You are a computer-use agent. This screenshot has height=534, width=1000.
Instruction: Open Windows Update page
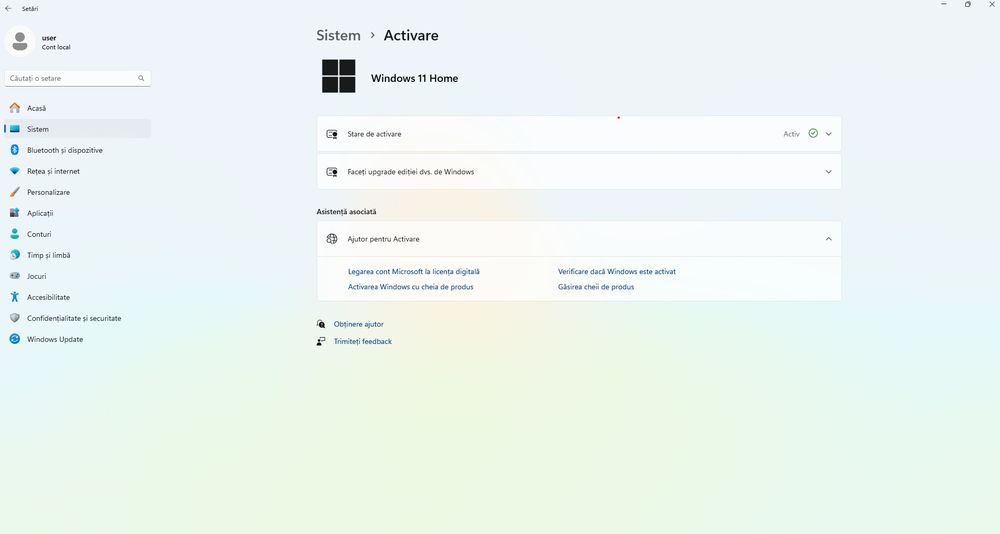78,339
